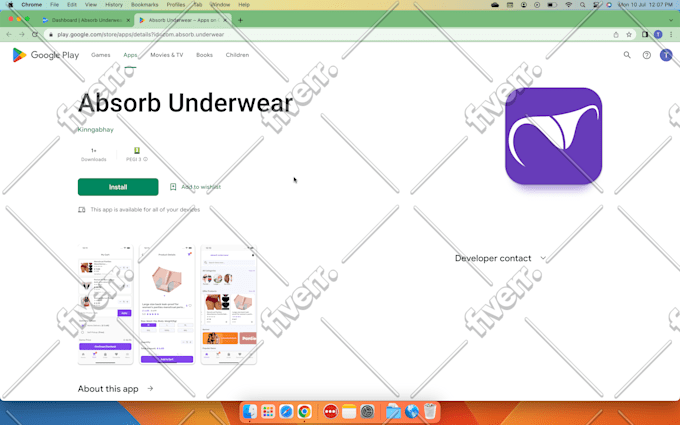Open Finder from the dock

tap(249, 411)
